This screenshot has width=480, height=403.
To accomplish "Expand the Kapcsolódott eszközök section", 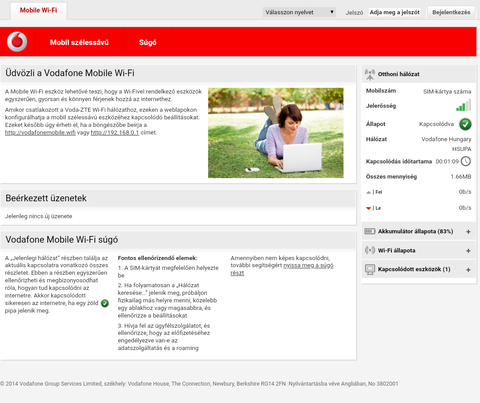I will click(x=468, y=269).
